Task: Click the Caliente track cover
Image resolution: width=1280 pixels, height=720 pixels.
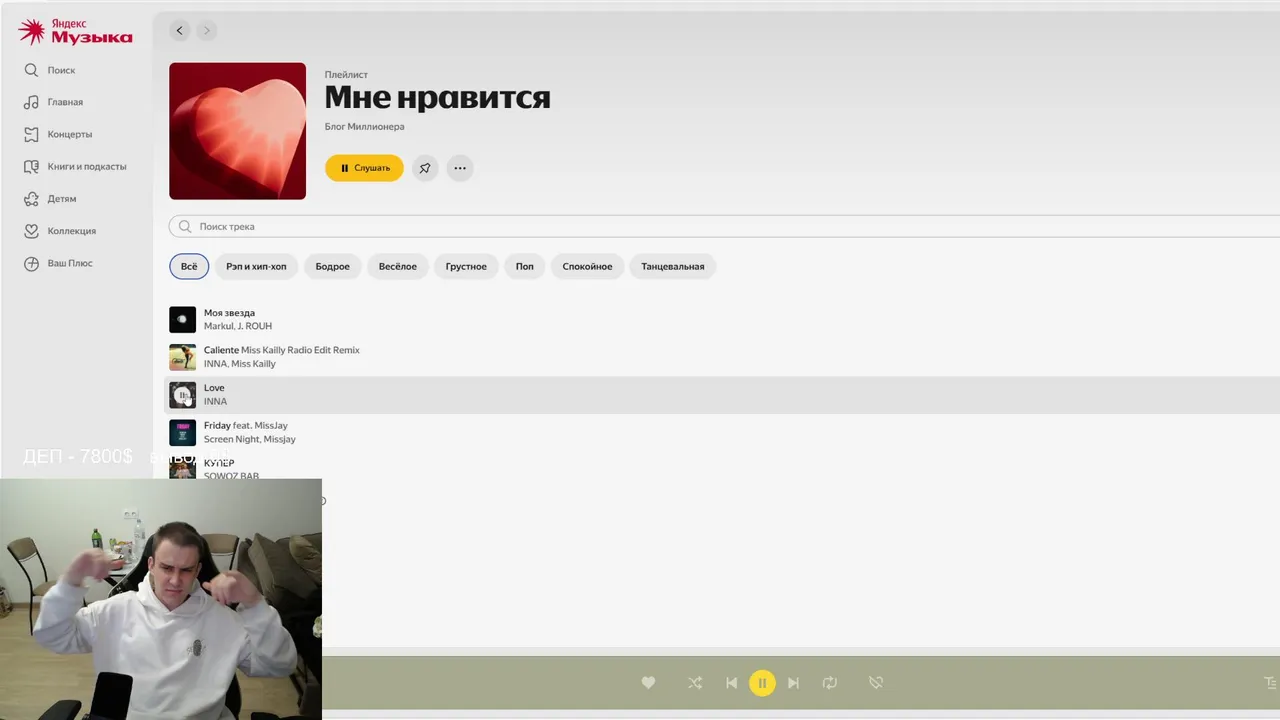Action: coord(182,357)
